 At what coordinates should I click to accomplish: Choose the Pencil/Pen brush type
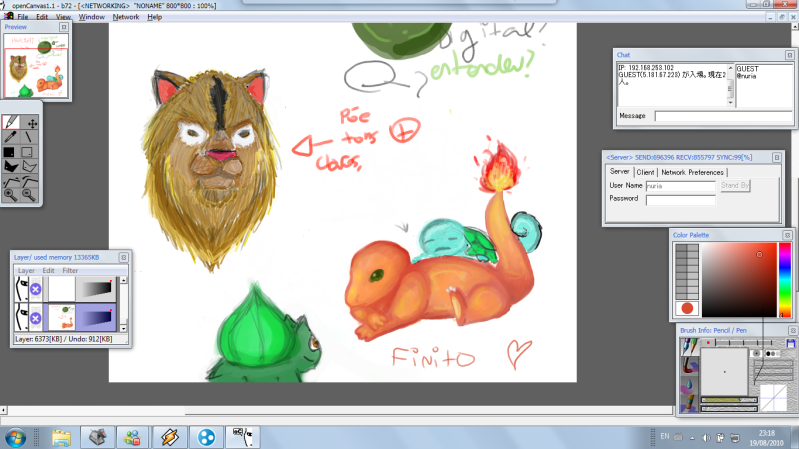[x=689, y=347]
